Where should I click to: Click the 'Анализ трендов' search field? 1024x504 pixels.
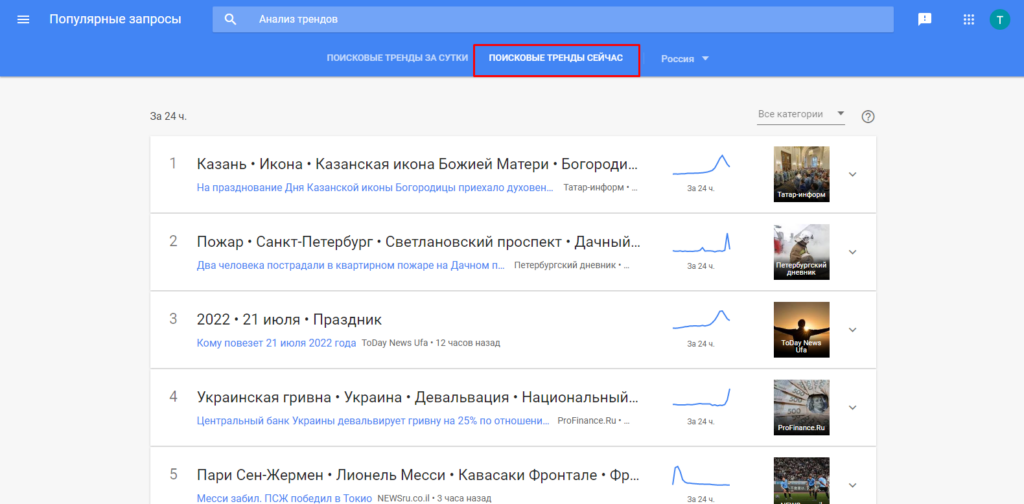coord(552,20)
